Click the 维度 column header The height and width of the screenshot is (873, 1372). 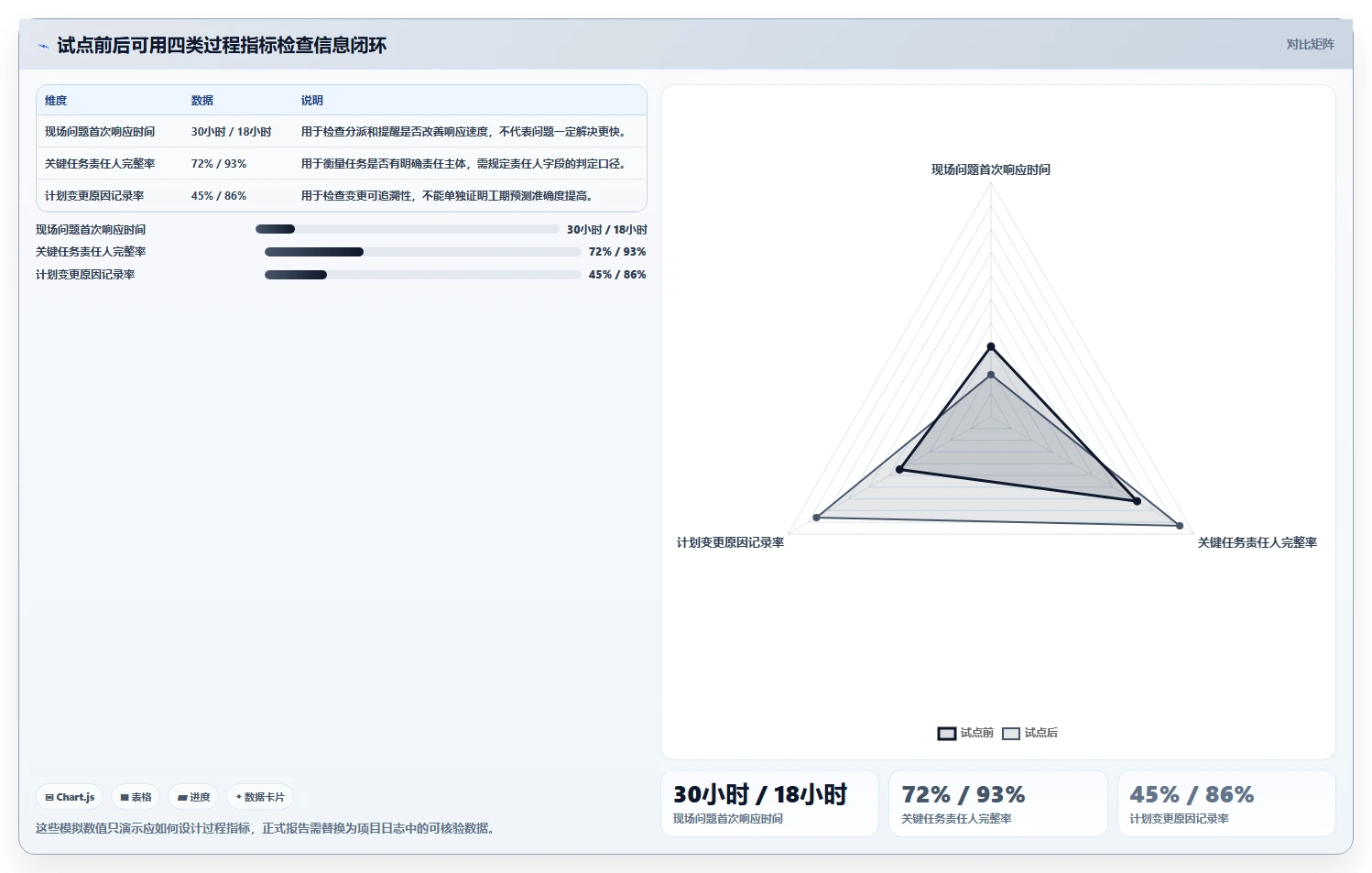[x=56, y=101]
